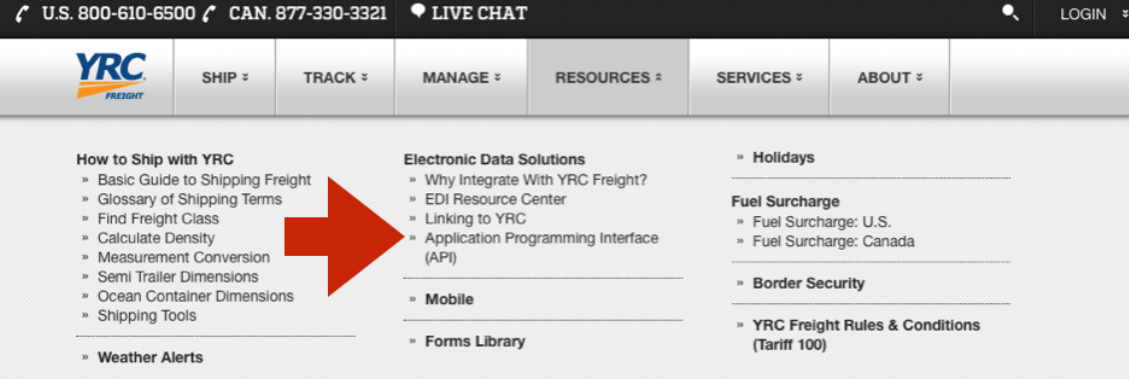Open YRC Freight Rules & Conditions link

point(866,335)
